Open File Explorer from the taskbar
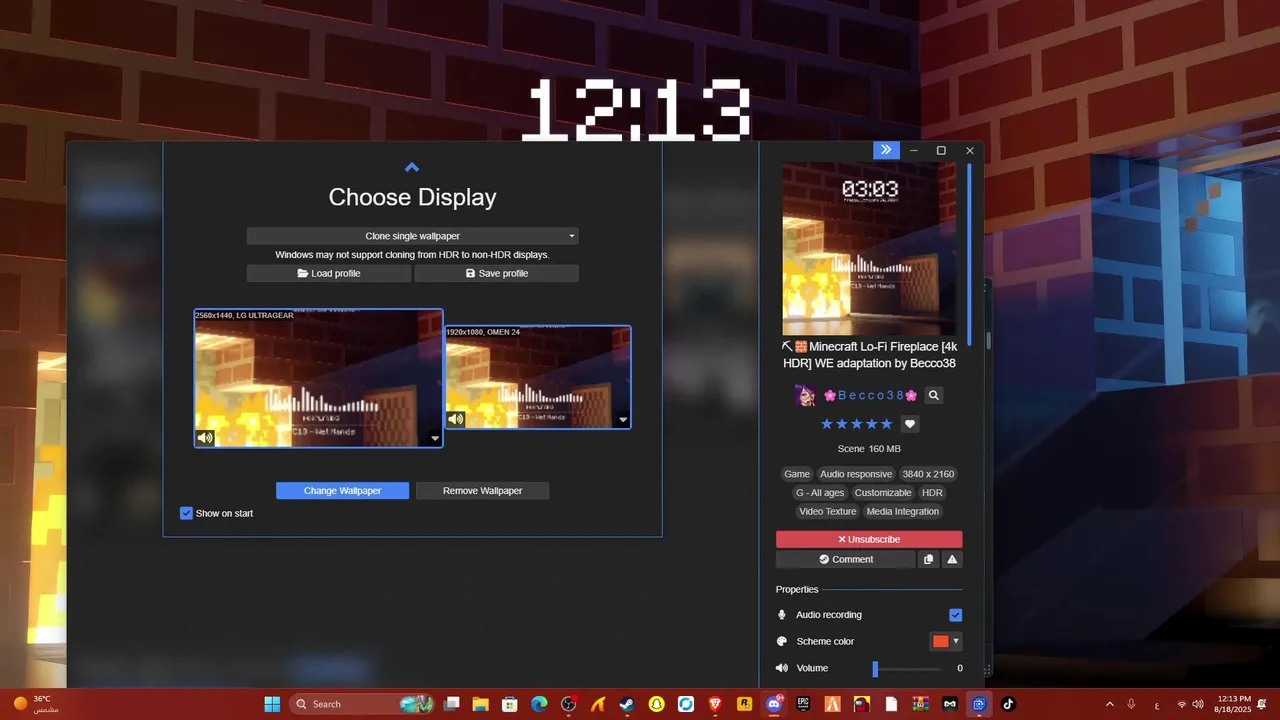This screenshot has width=1280, height=720. click(x=480, y=704)
